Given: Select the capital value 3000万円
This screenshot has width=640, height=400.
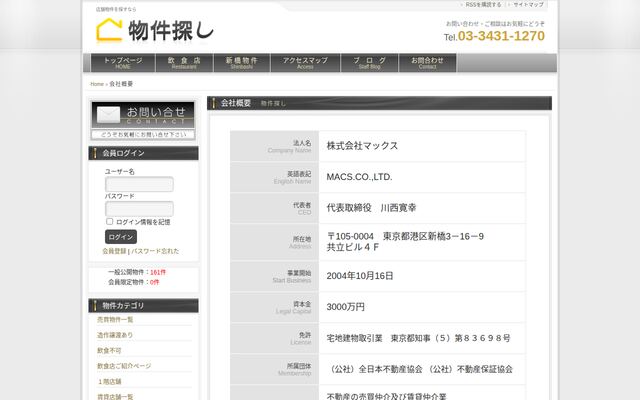Looking at the screenshot, I should tap(345, 307).
